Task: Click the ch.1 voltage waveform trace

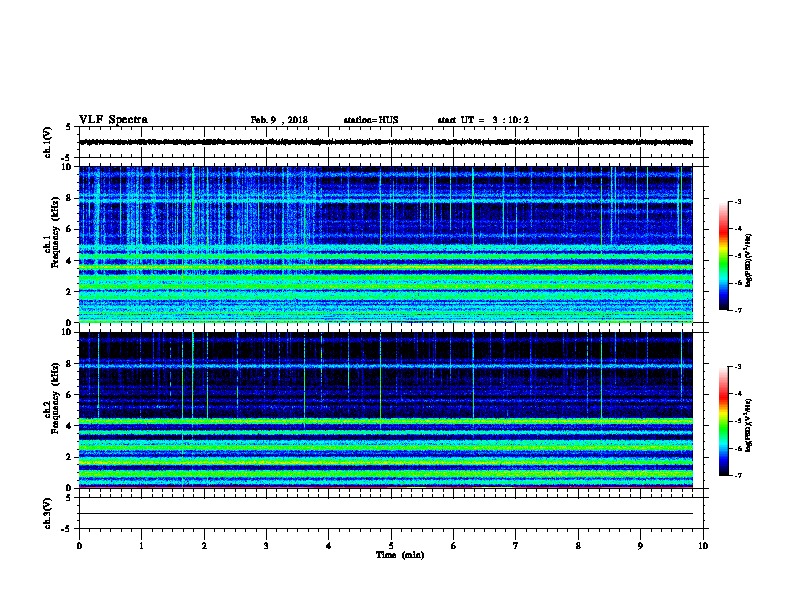Action: pyautogui.click(x=386, y=142)
